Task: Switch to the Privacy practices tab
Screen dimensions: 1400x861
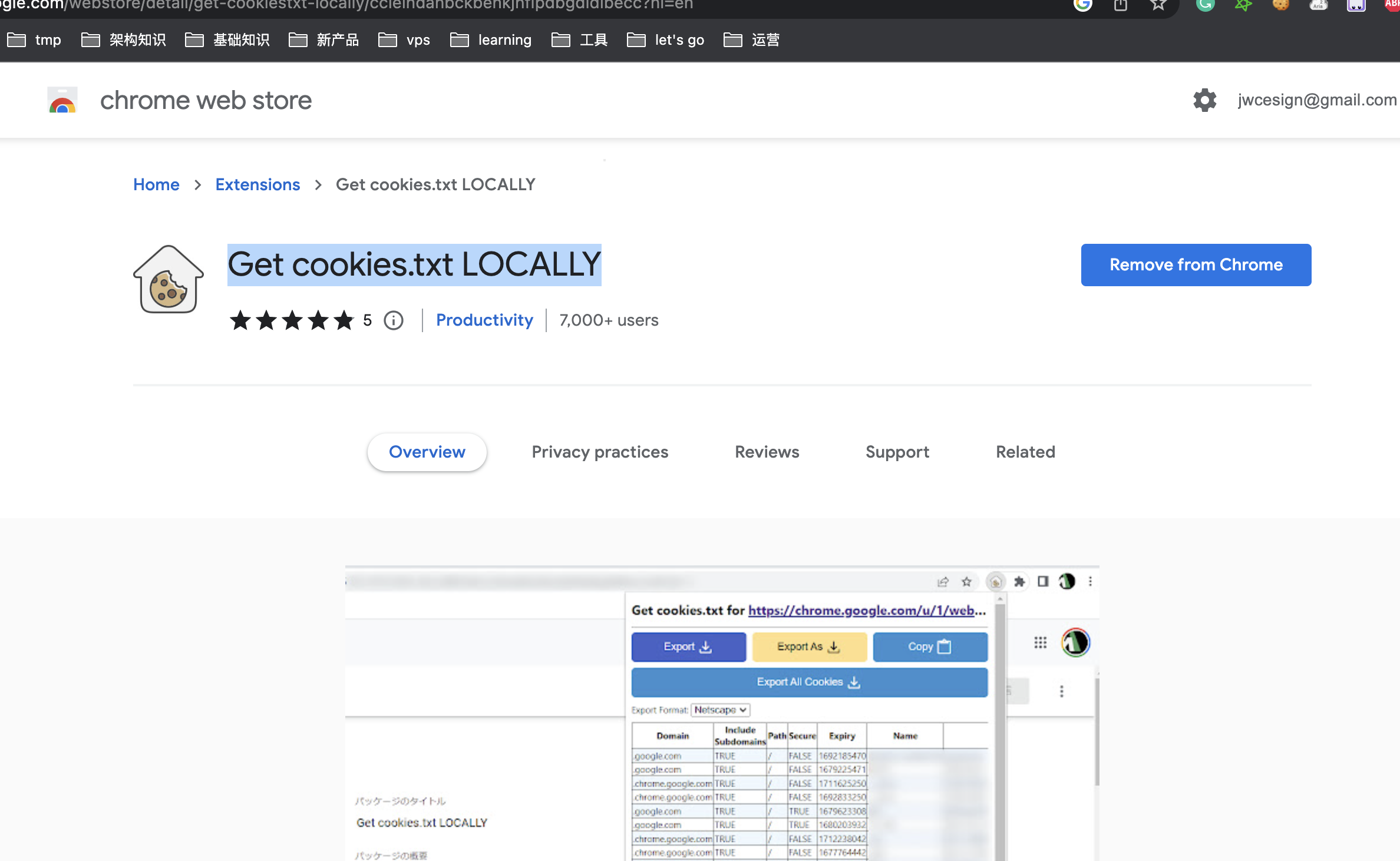Action: click(600, 452)
